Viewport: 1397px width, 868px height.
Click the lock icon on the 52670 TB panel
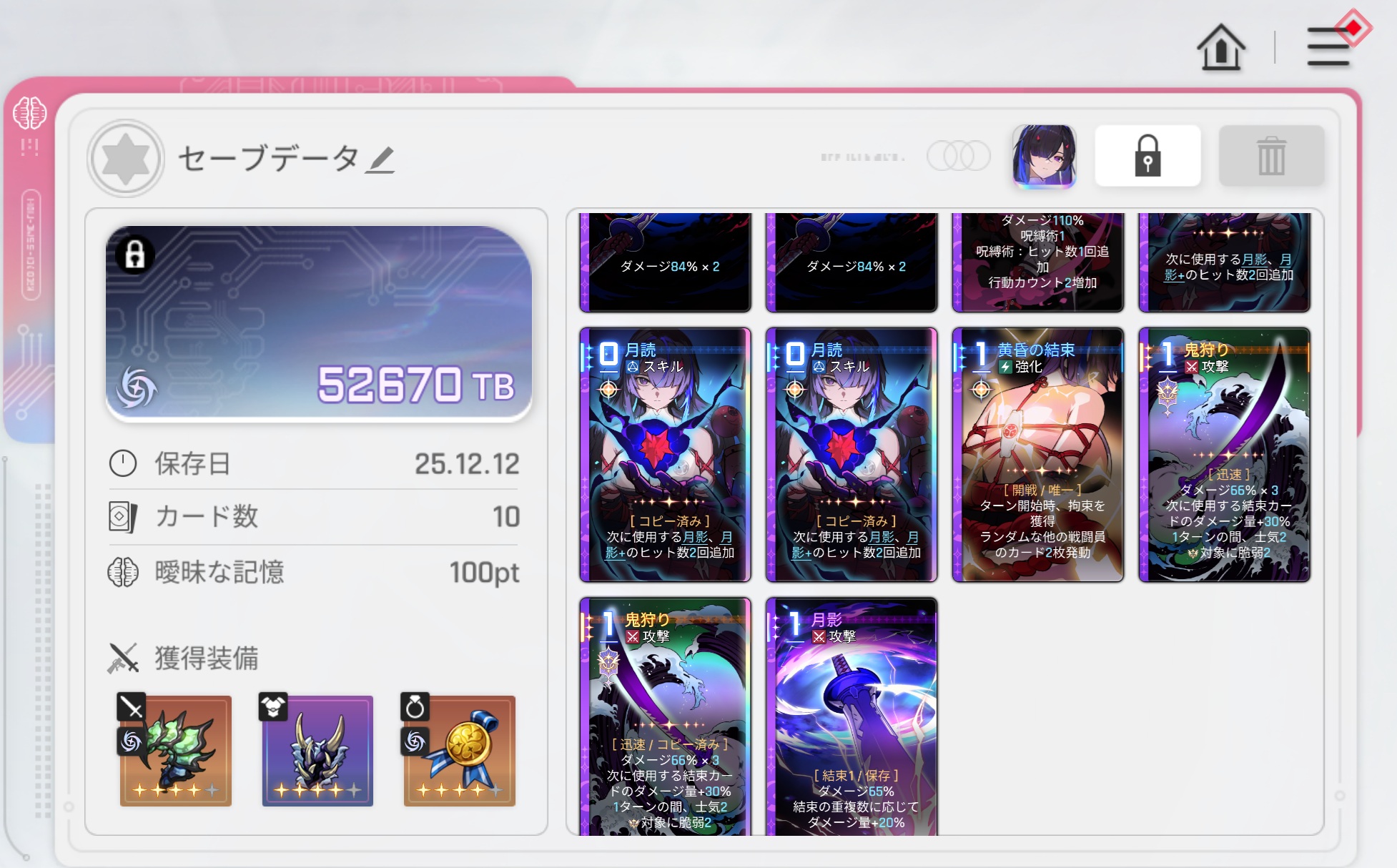click(134, 255)
